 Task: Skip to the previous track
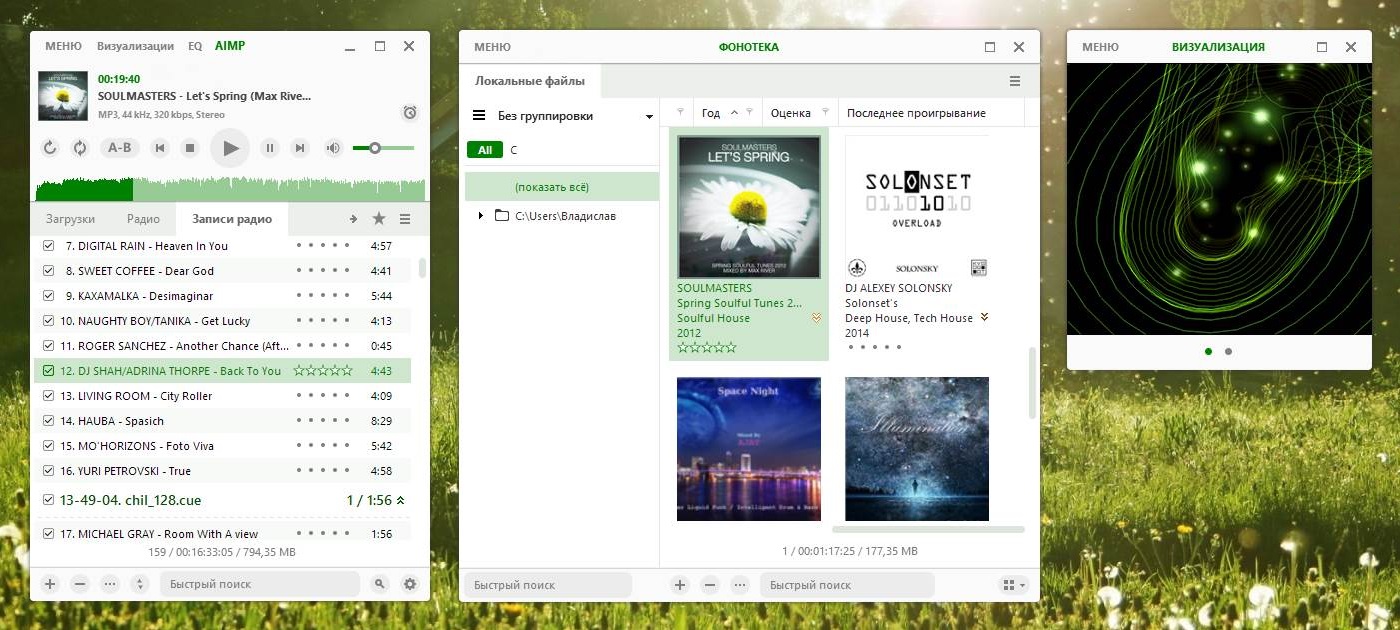(159, 148)
